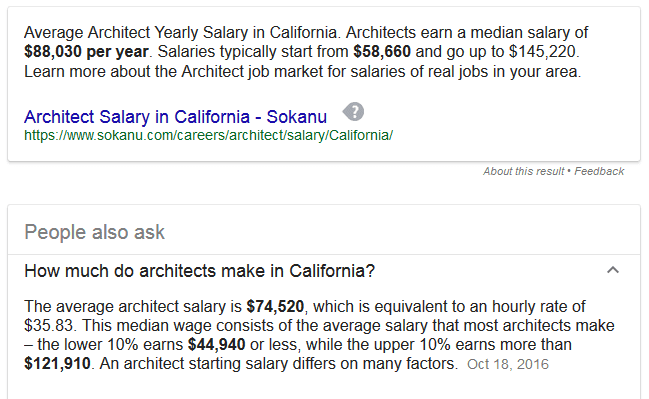Click the An architect starting salary differs sentence
This screenshot has height=399, width=649.
(x=279, y=364)
